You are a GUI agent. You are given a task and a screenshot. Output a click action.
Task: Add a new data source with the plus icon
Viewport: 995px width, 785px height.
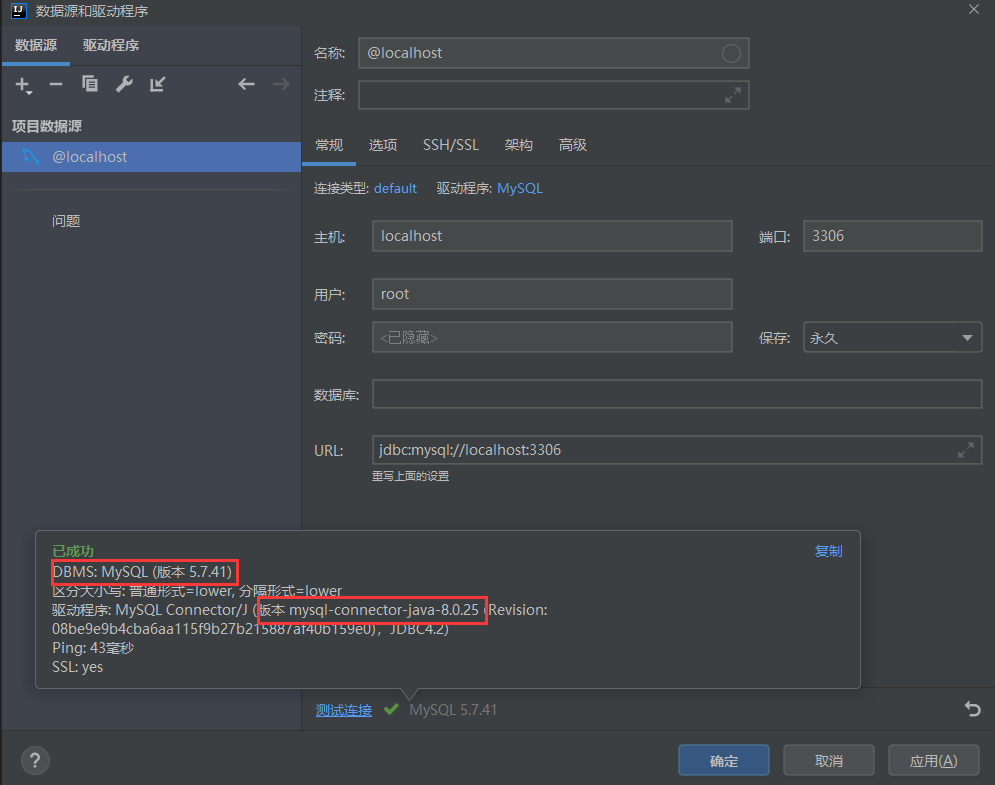23,85
